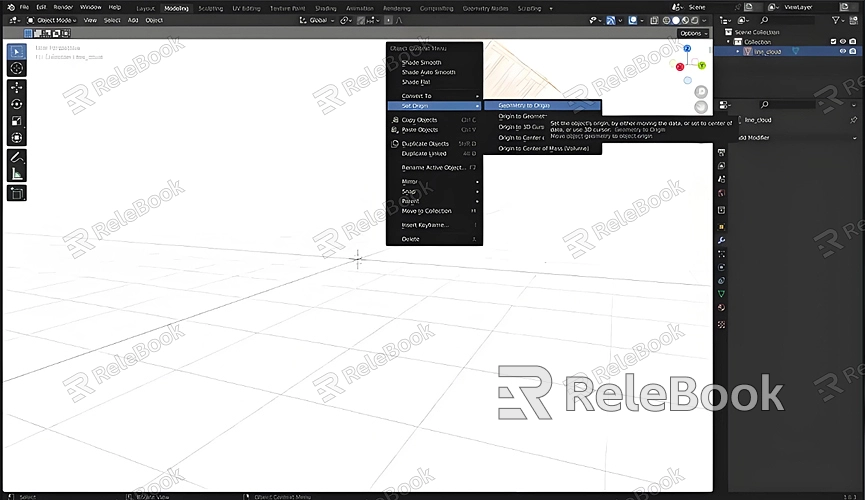Pick the Scale tool
The height and width of the screenshot is (500, 865).
[17, 121]
